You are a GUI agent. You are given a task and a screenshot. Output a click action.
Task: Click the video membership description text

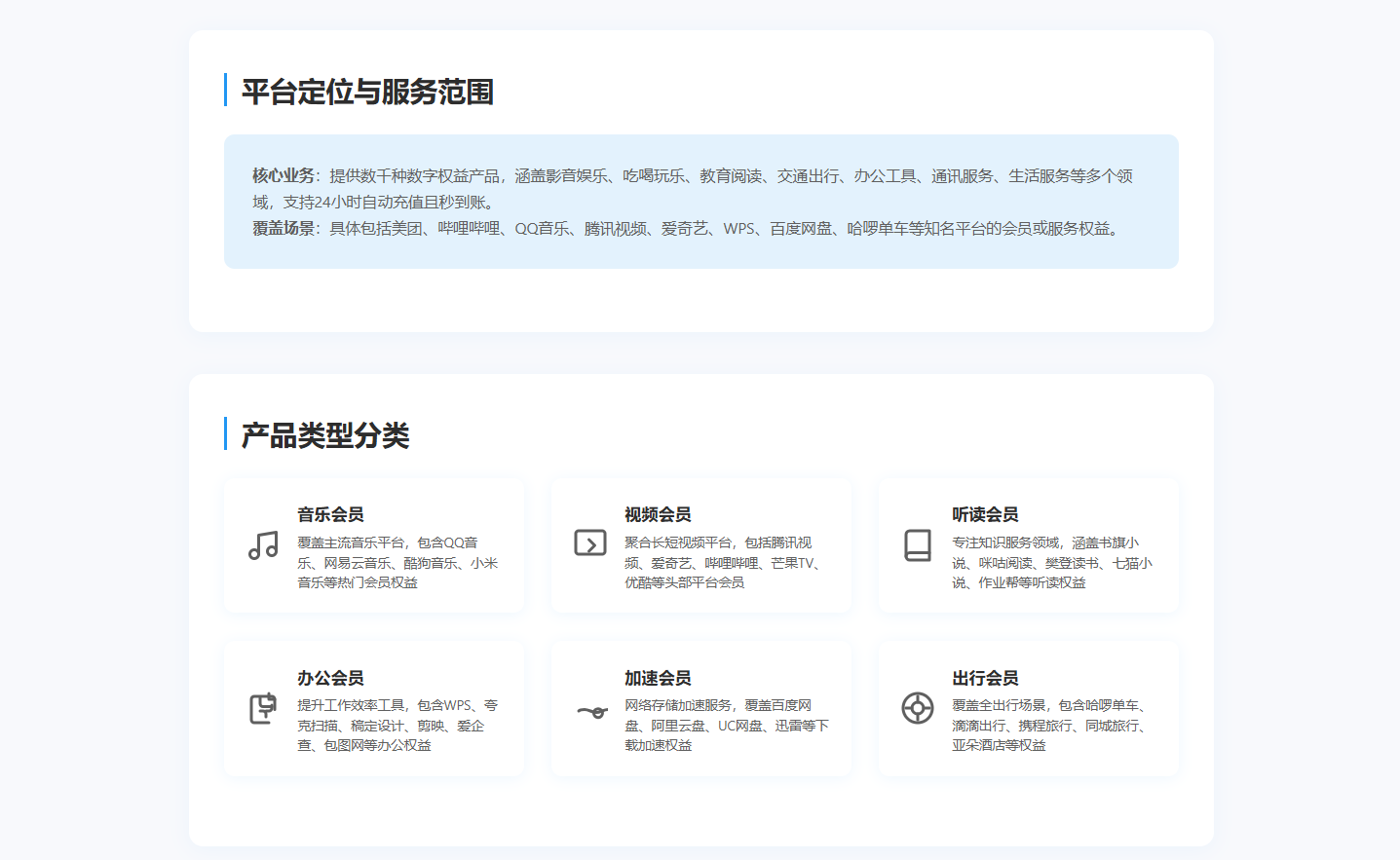click(725, 563)
